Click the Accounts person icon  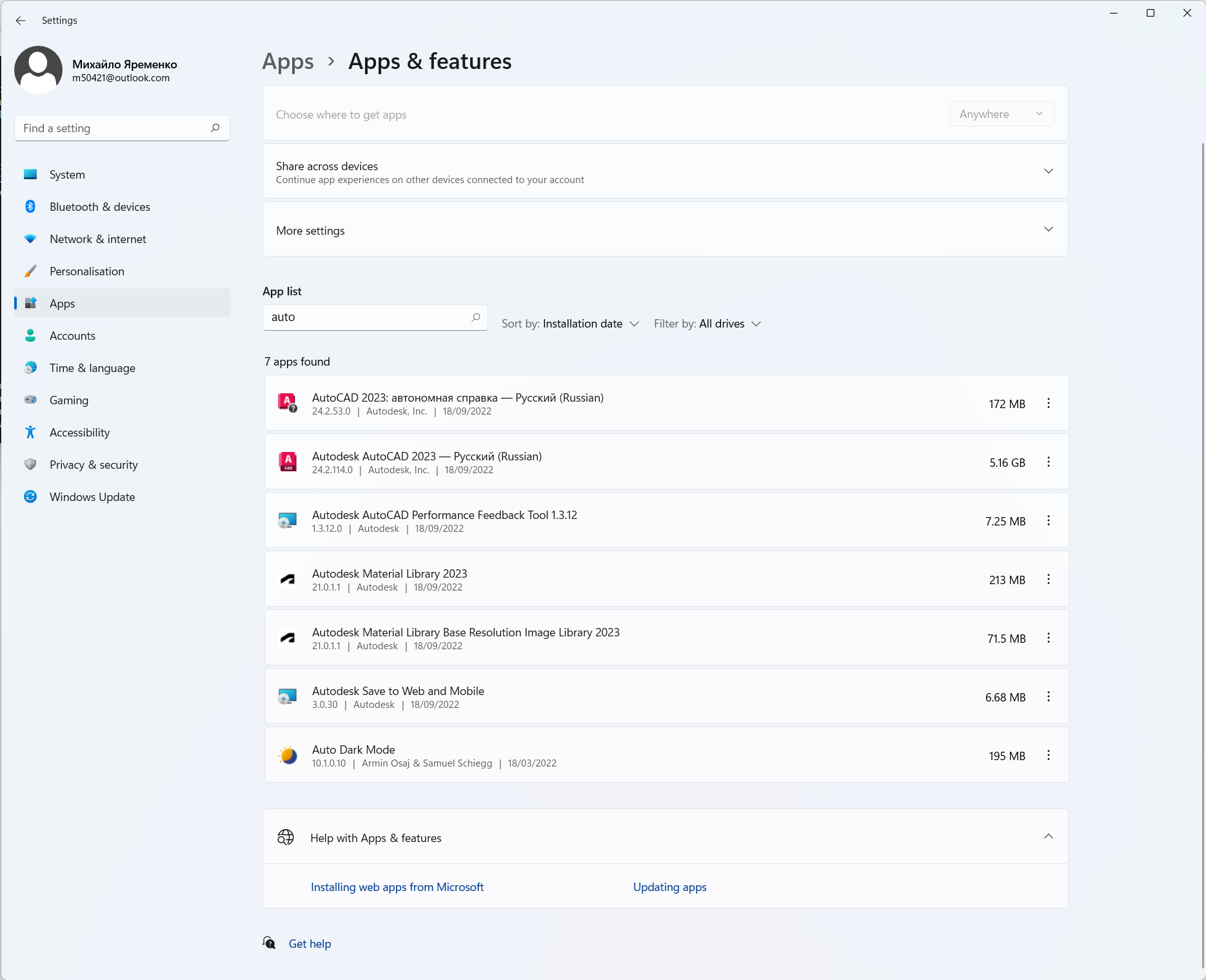point(30,336)
